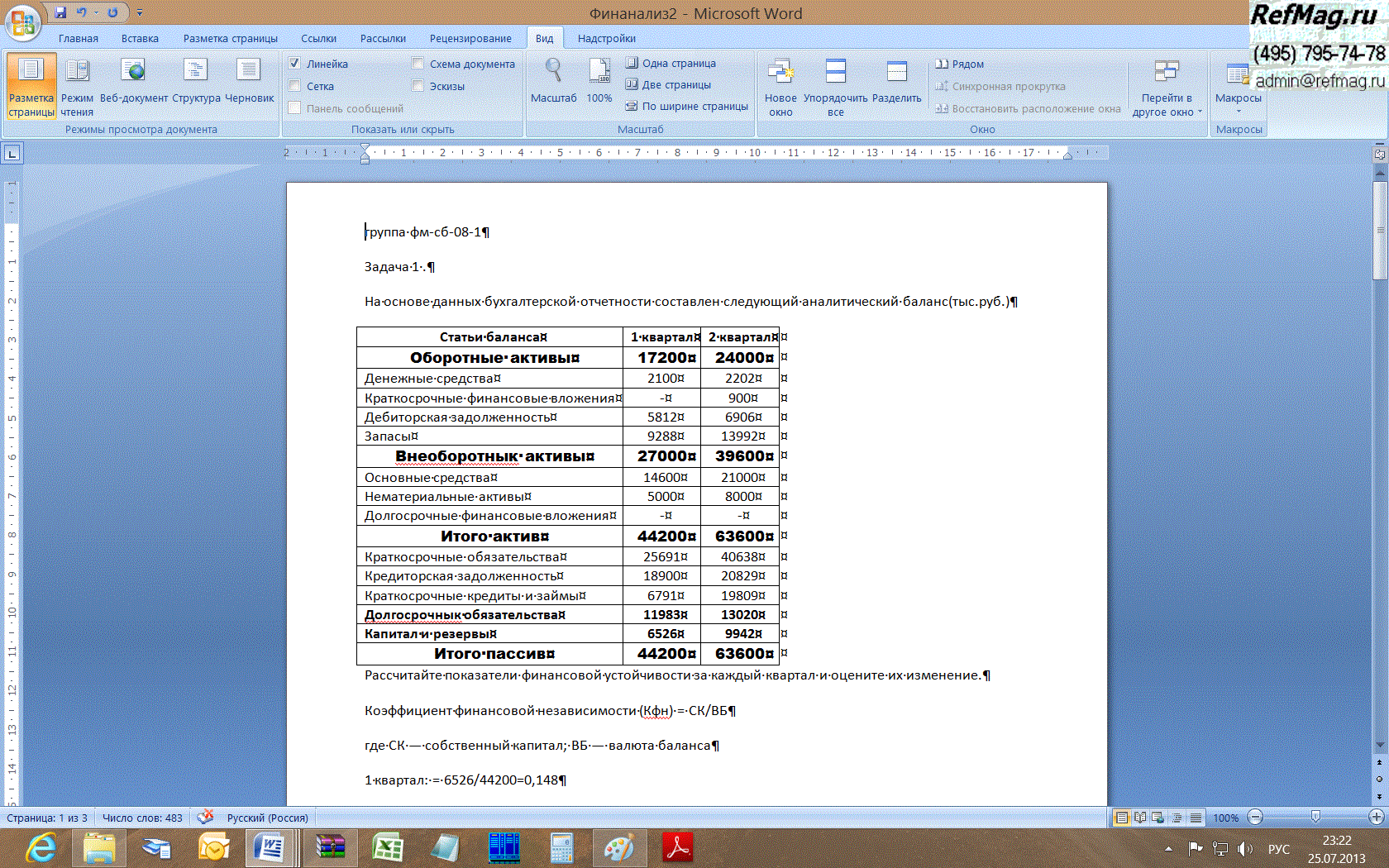1389x868 pixels.
Task: Expand Switch windows (Перейти в другое окно)
Action: 1167,87
